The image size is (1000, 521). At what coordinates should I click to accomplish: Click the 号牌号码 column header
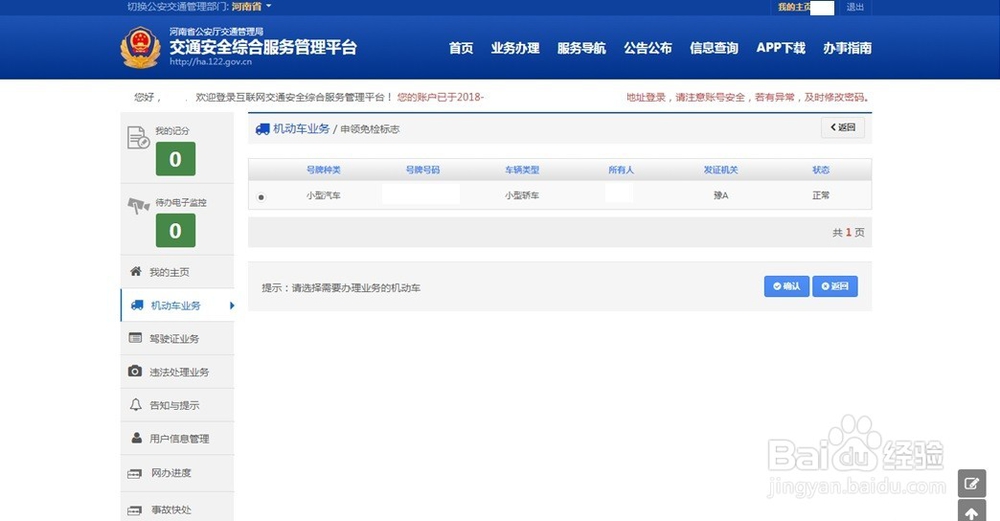pos(423,170)
